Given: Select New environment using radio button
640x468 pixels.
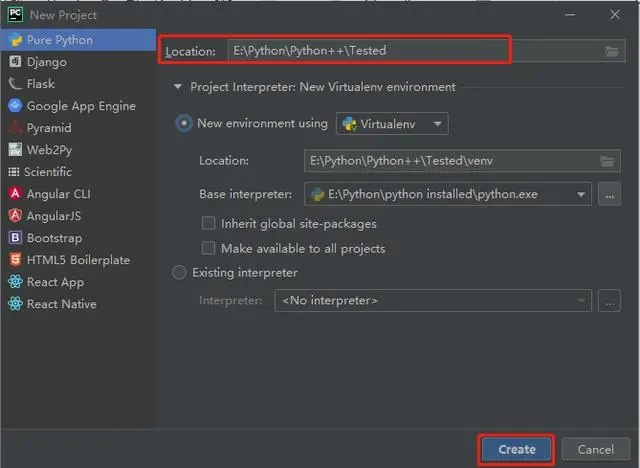Looking at the screenshot, I should pyautogui.click(x=184, y=124).
